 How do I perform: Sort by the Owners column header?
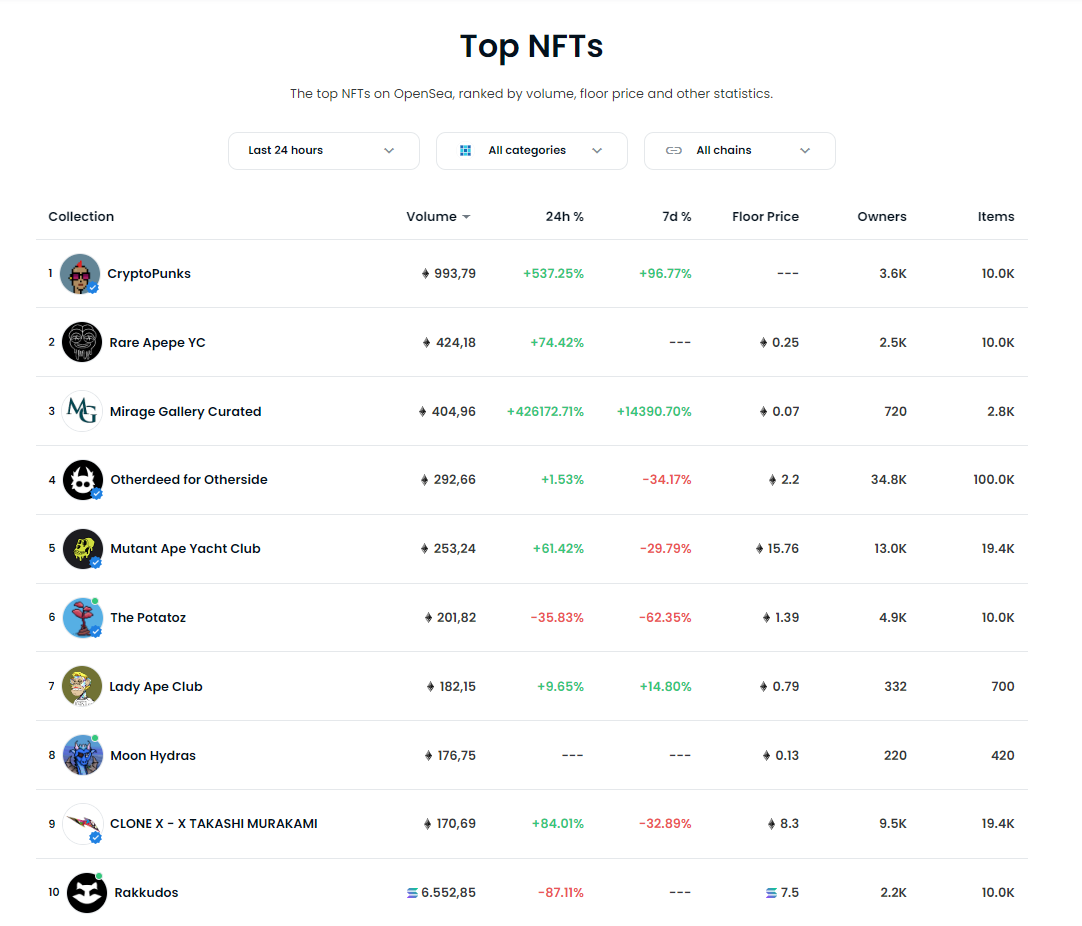click(882, 217)
